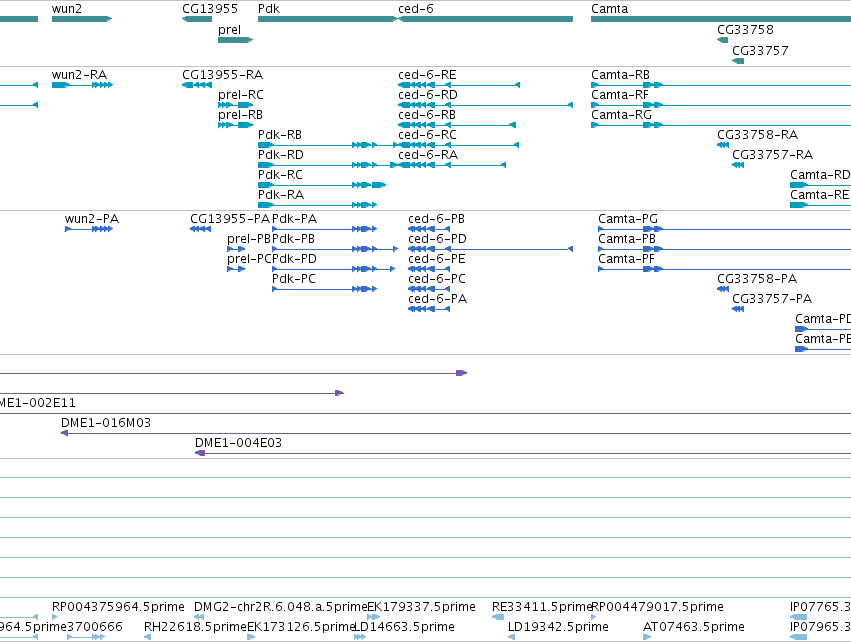Image resolution: width=851 pixels, height=642 pixels.
Task: Open the RP004479017.5prime EST feature
Action: [x=594, y=617]
